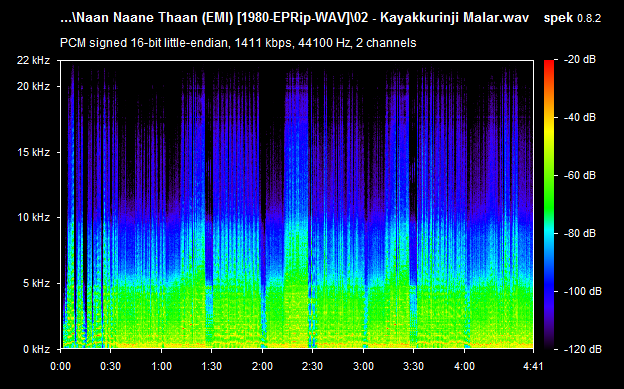Click the -60 dB legend label

pyautogui.click(x=580, y=175)
